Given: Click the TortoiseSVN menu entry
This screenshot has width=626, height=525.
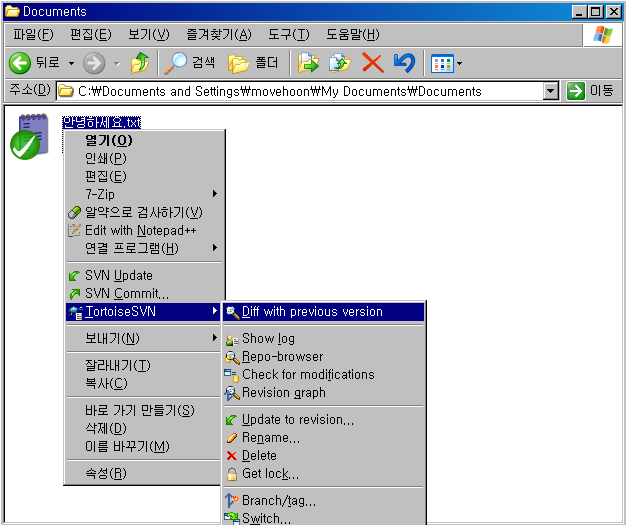Looking at the screenshot, I should [144, 311].
